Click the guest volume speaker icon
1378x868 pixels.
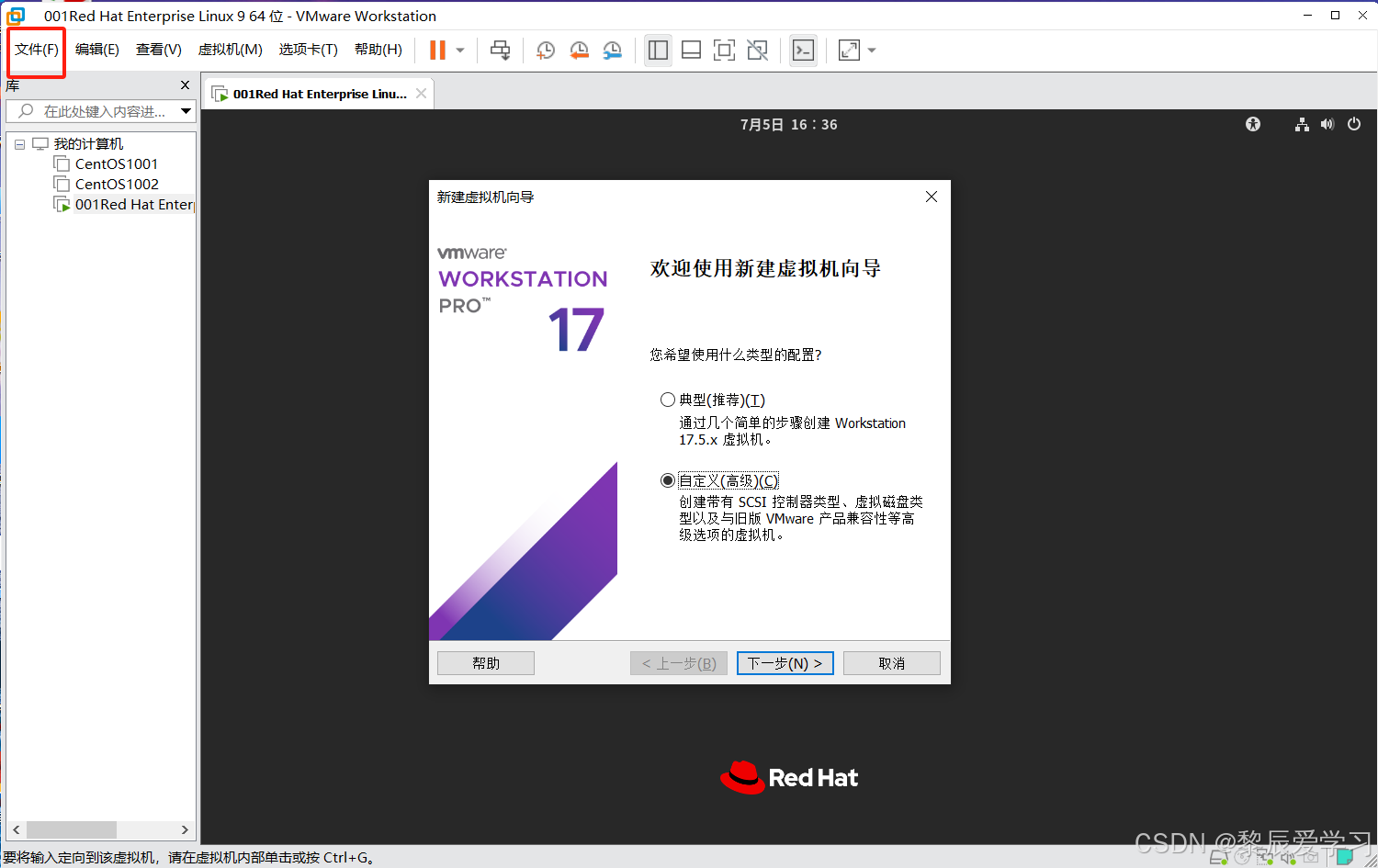tap(1327, 124)
